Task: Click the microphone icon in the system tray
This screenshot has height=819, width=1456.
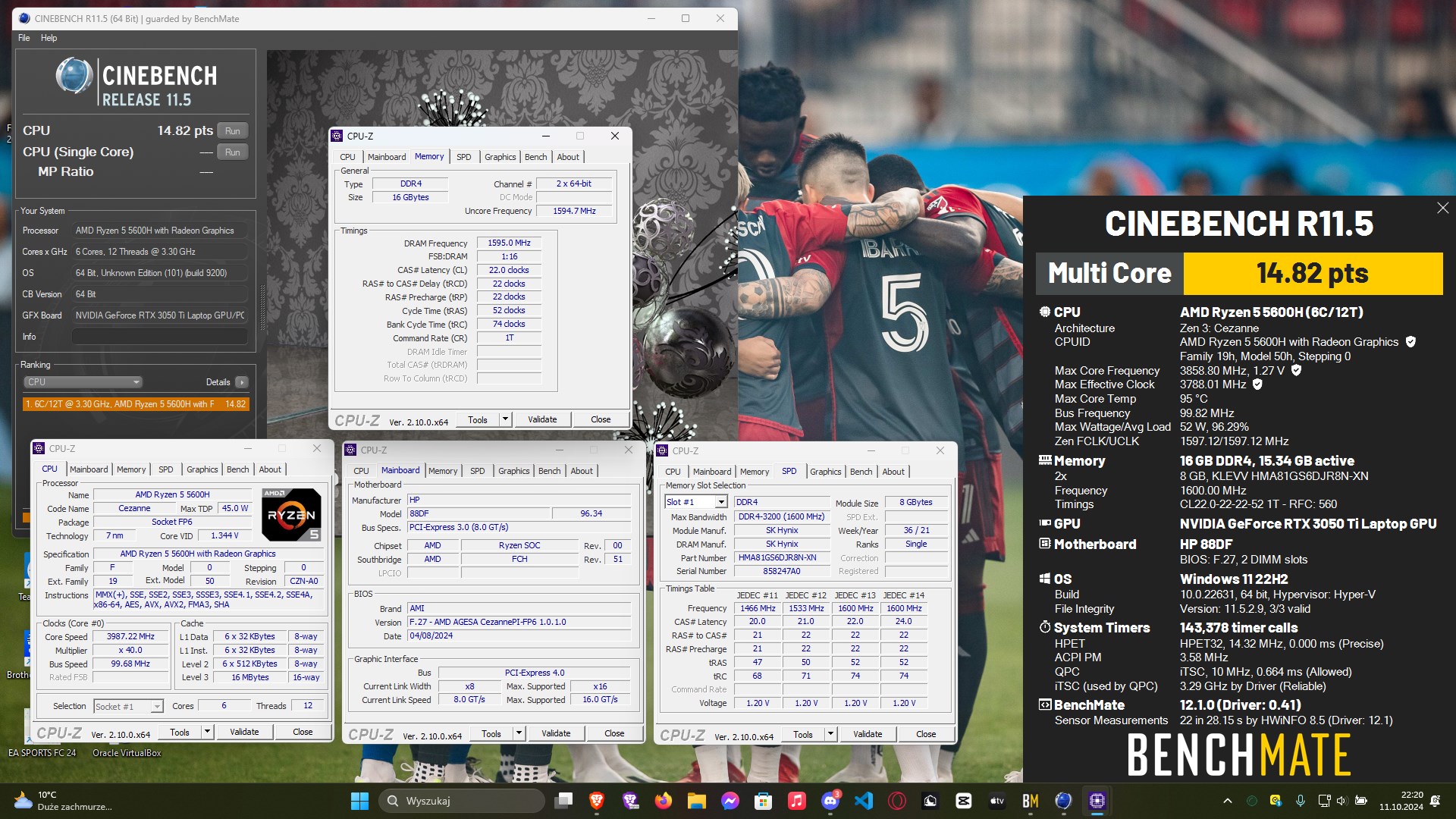Action: (x=1301, y=801)
